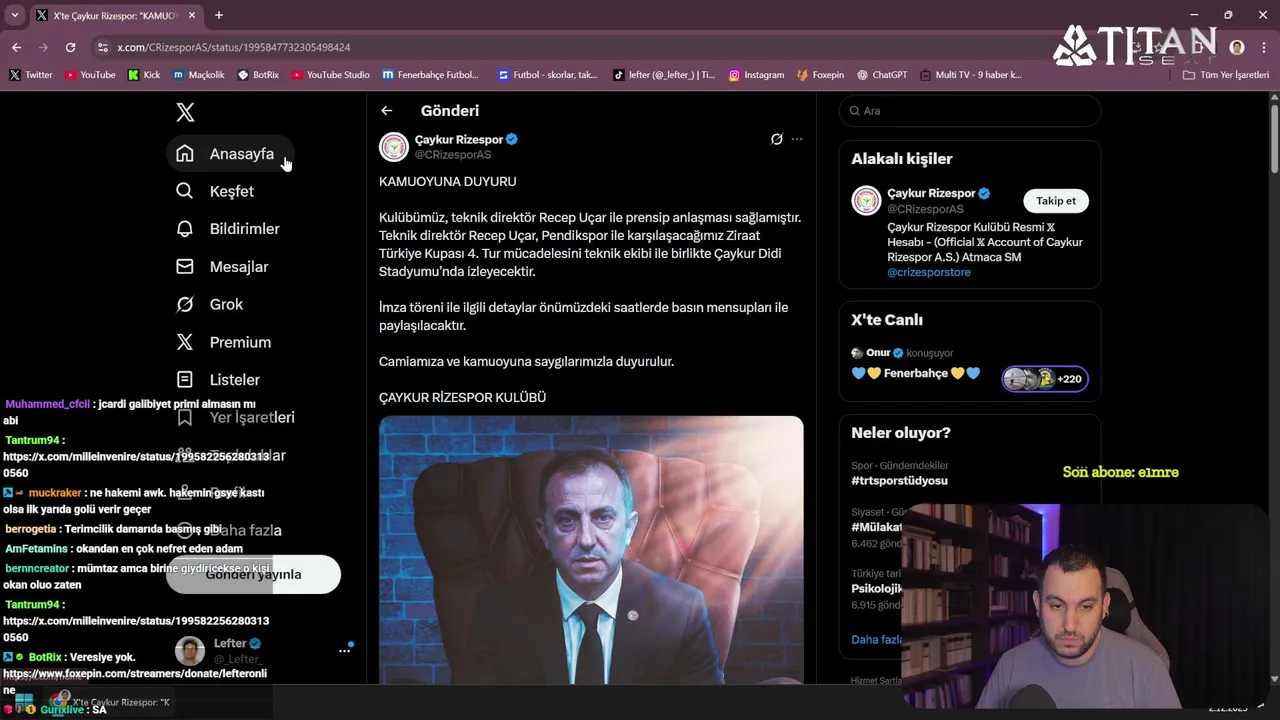Open @crizesporstore link
The width and height of the screenshot is (1280, 720).
click(929, 272)
